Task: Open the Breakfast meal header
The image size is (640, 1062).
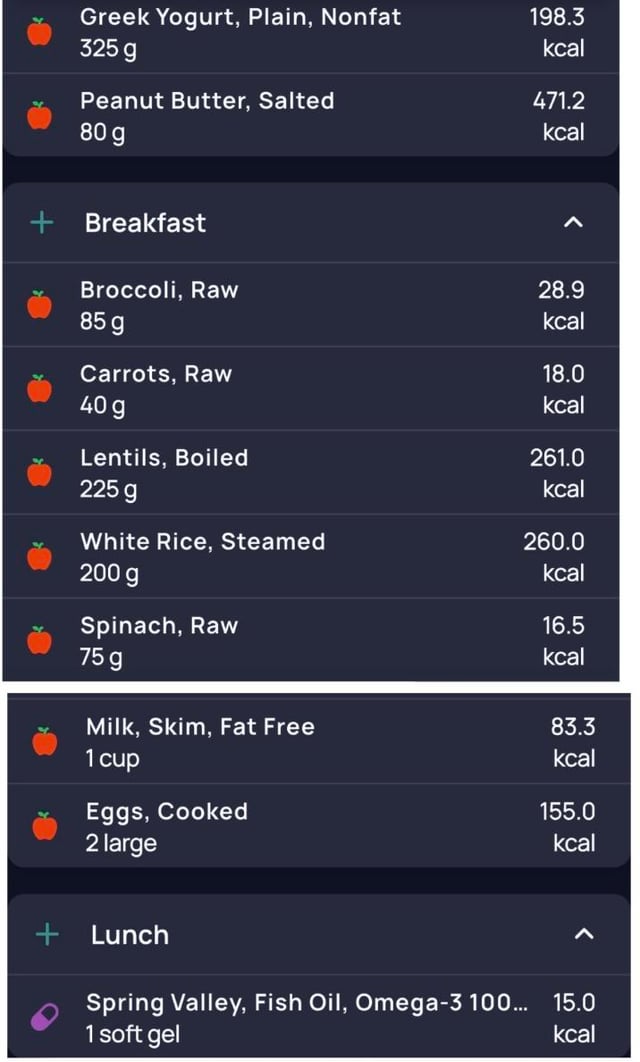Action: pyautogui.click(x=146, y=222)
